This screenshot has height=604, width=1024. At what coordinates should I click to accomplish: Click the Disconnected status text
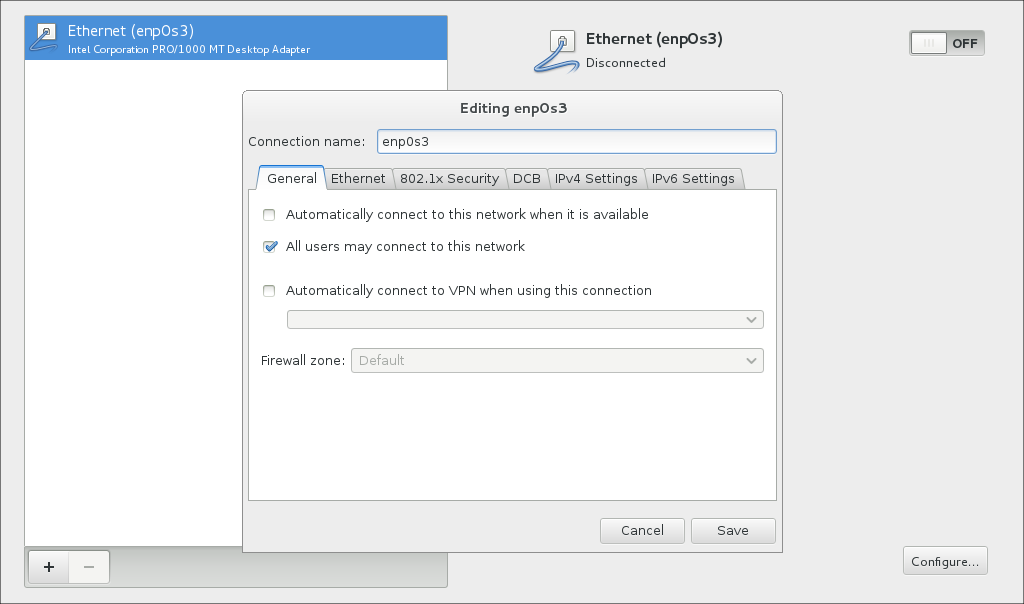pyautogui.click(x=626, y=63)
